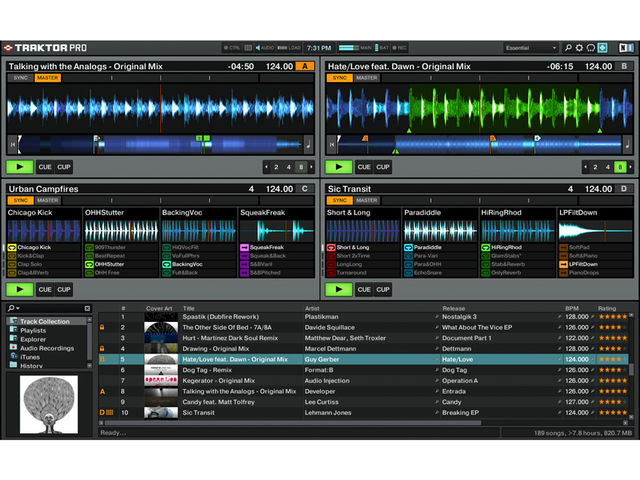Click HiRingRhod sample cell icon

click(x=485, y=247)
